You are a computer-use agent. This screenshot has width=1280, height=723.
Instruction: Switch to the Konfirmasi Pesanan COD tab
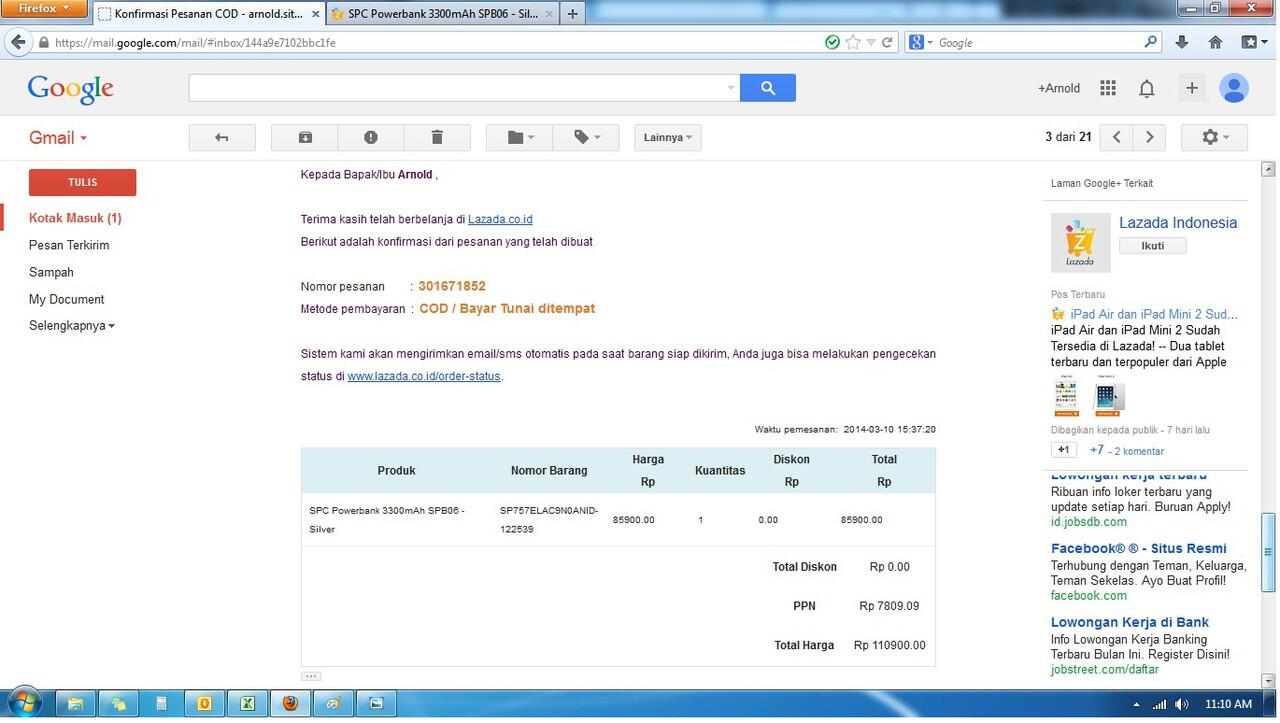tap(208, 14)
